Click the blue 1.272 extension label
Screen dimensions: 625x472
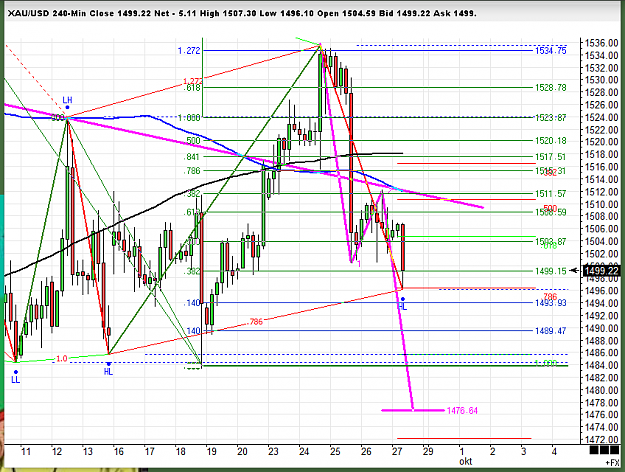tap(189, 51)
